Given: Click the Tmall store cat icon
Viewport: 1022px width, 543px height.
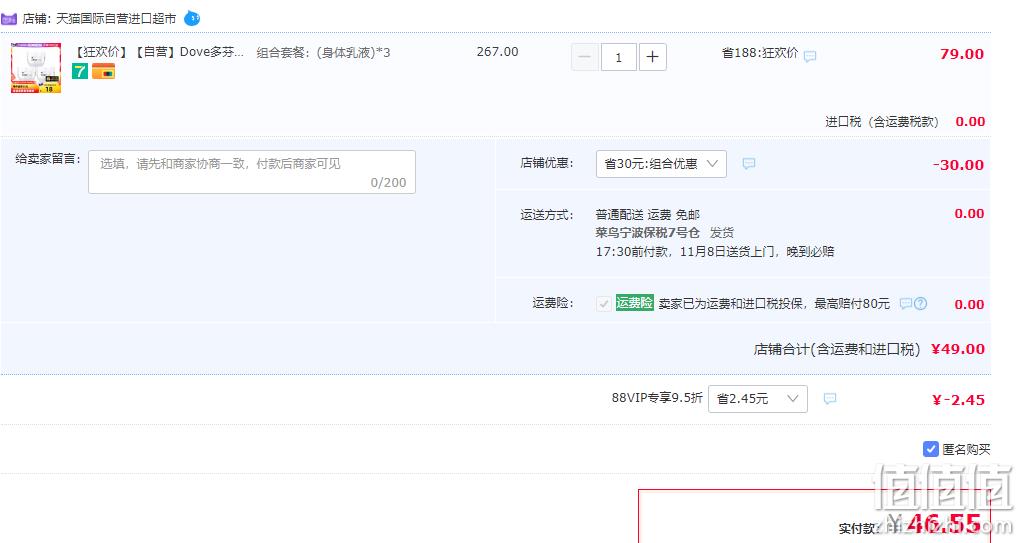Looking at the screenshot, I should 9,19.
